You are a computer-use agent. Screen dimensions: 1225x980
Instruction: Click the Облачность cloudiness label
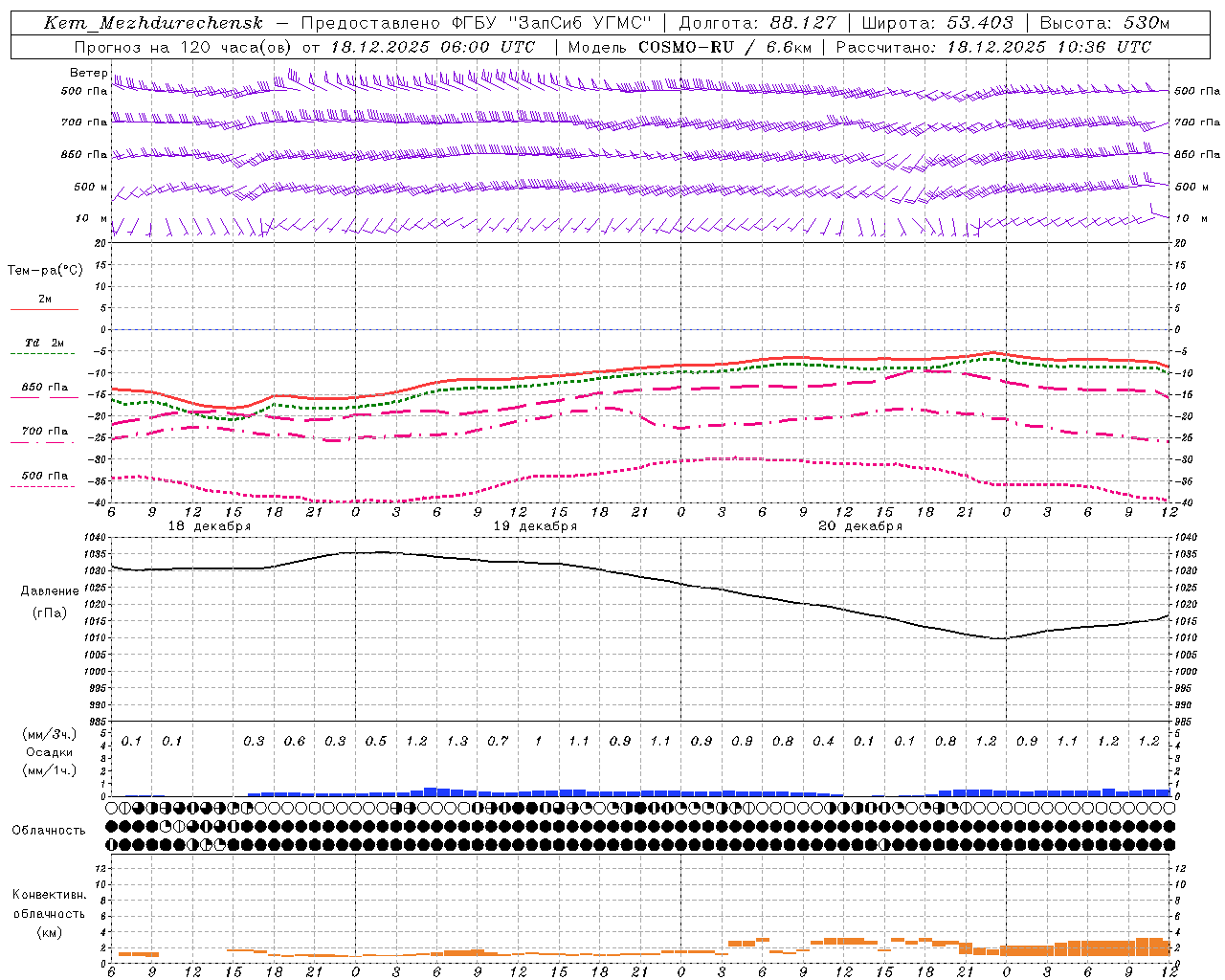[49, 831]
